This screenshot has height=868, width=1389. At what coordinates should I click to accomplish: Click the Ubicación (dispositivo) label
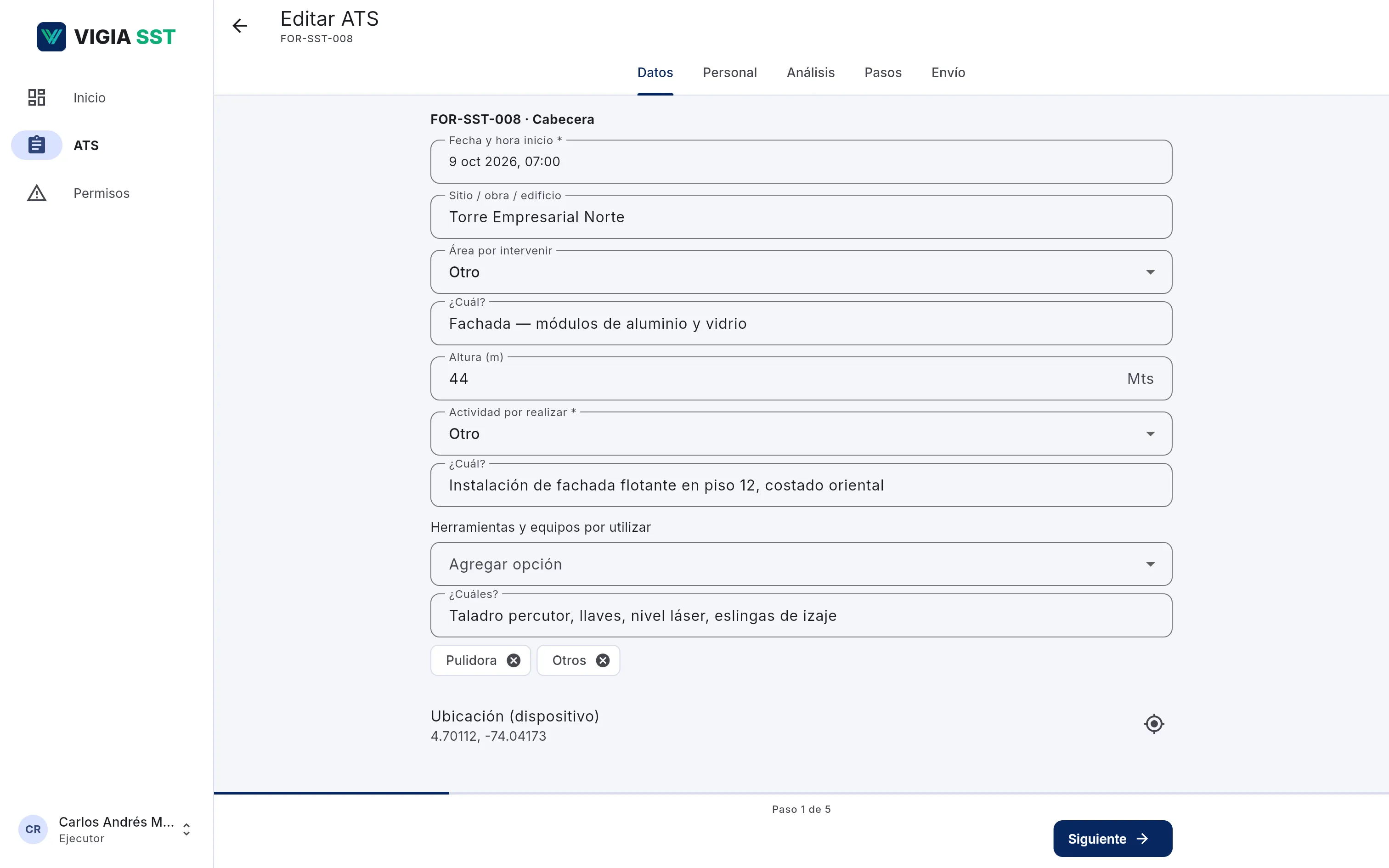click(x=515, y=716)
